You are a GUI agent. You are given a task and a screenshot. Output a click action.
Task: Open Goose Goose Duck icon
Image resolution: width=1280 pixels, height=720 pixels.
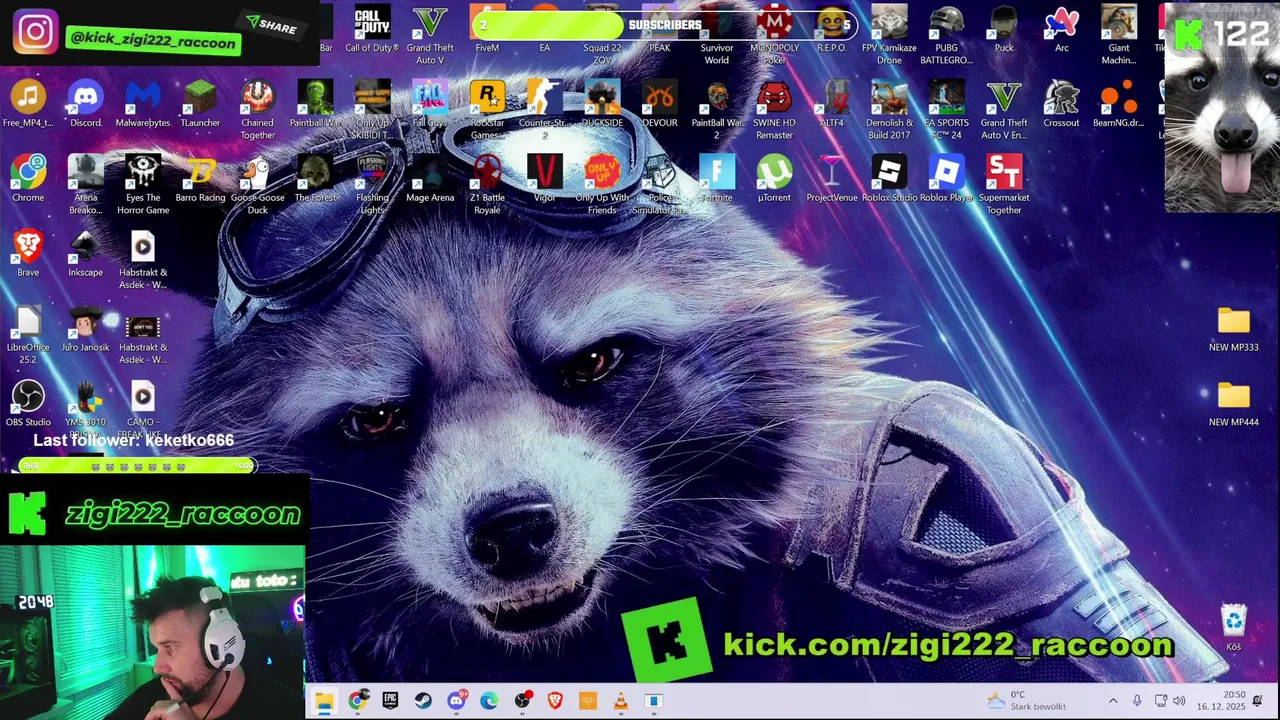pos(257,185)
